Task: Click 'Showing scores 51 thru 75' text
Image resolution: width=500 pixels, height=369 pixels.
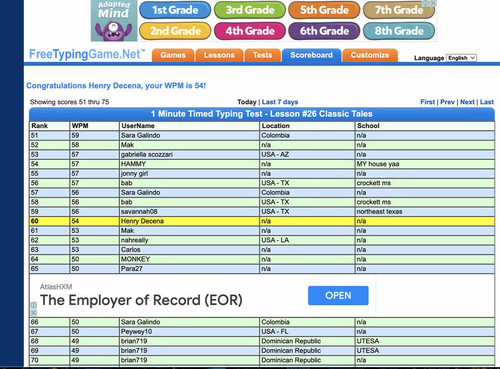Action: tap(69, 102)
